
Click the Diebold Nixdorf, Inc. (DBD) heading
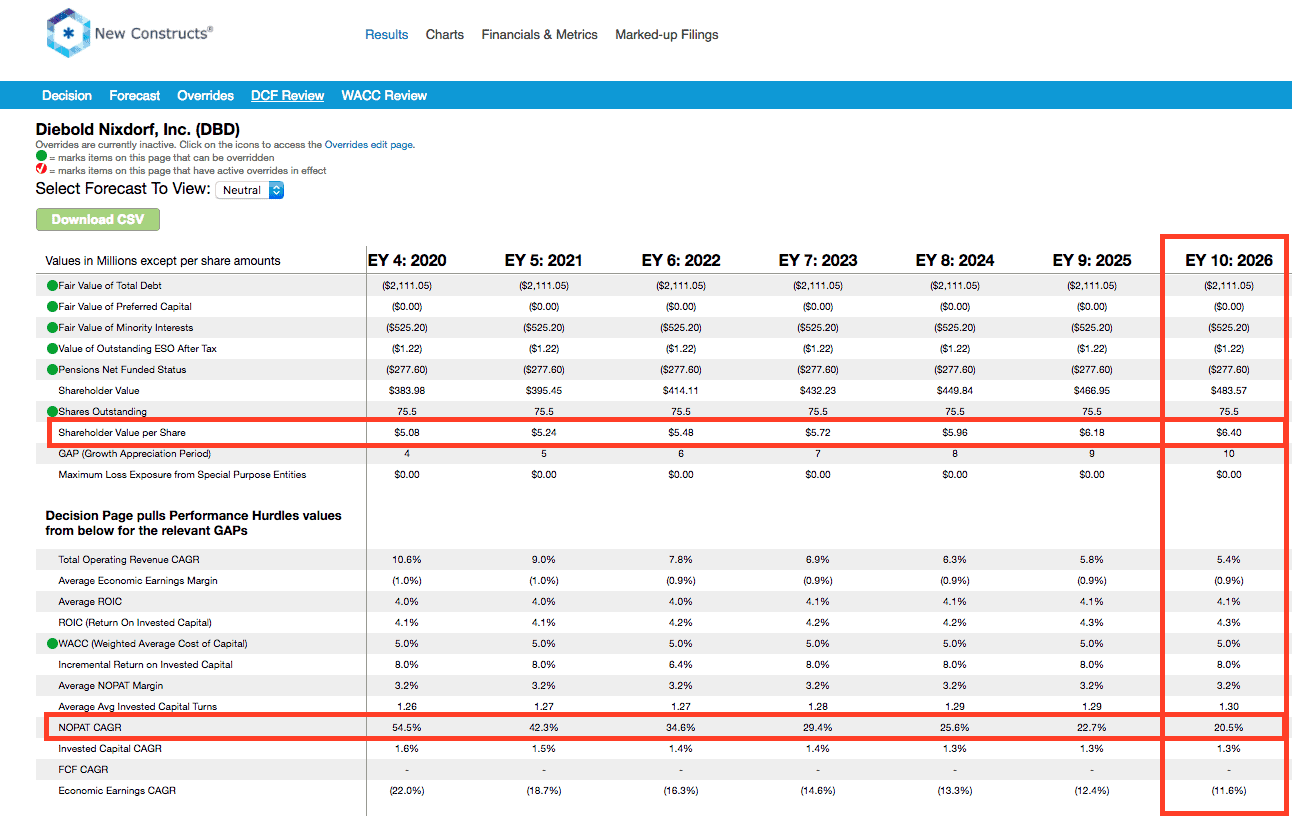138,130
